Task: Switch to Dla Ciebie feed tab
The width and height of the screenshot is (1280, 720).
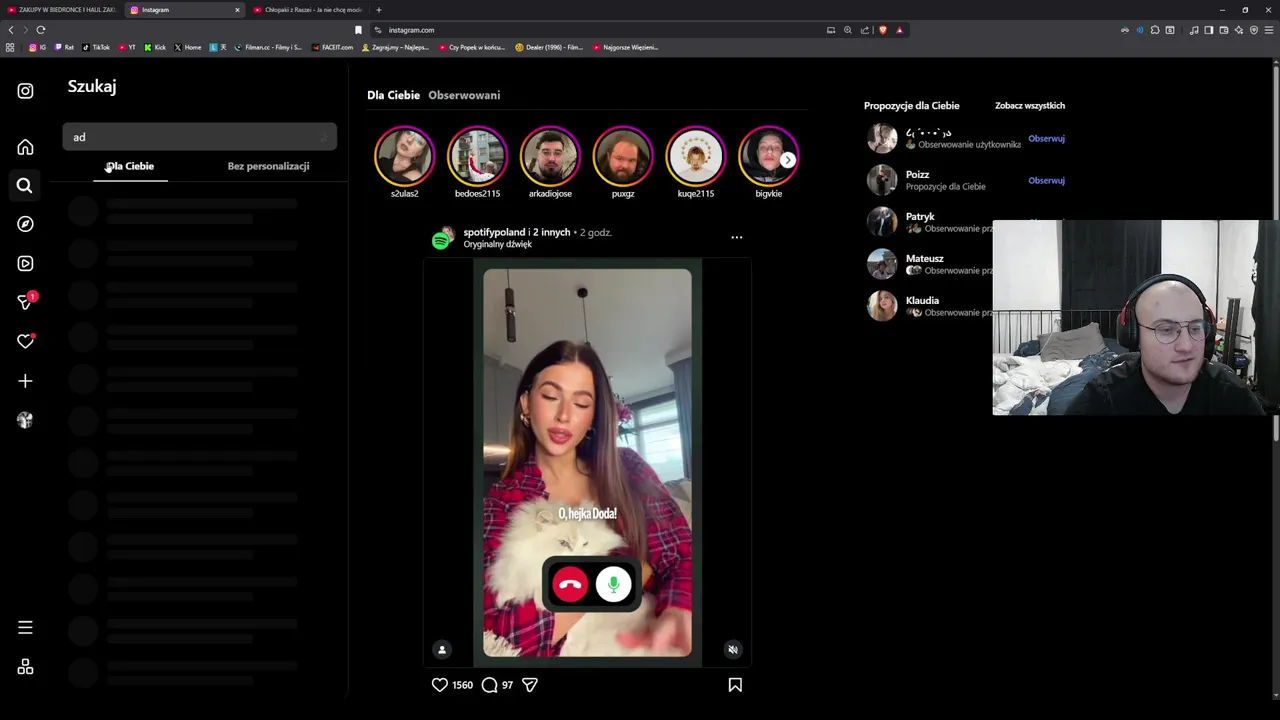Action: (x=393, y=95)
